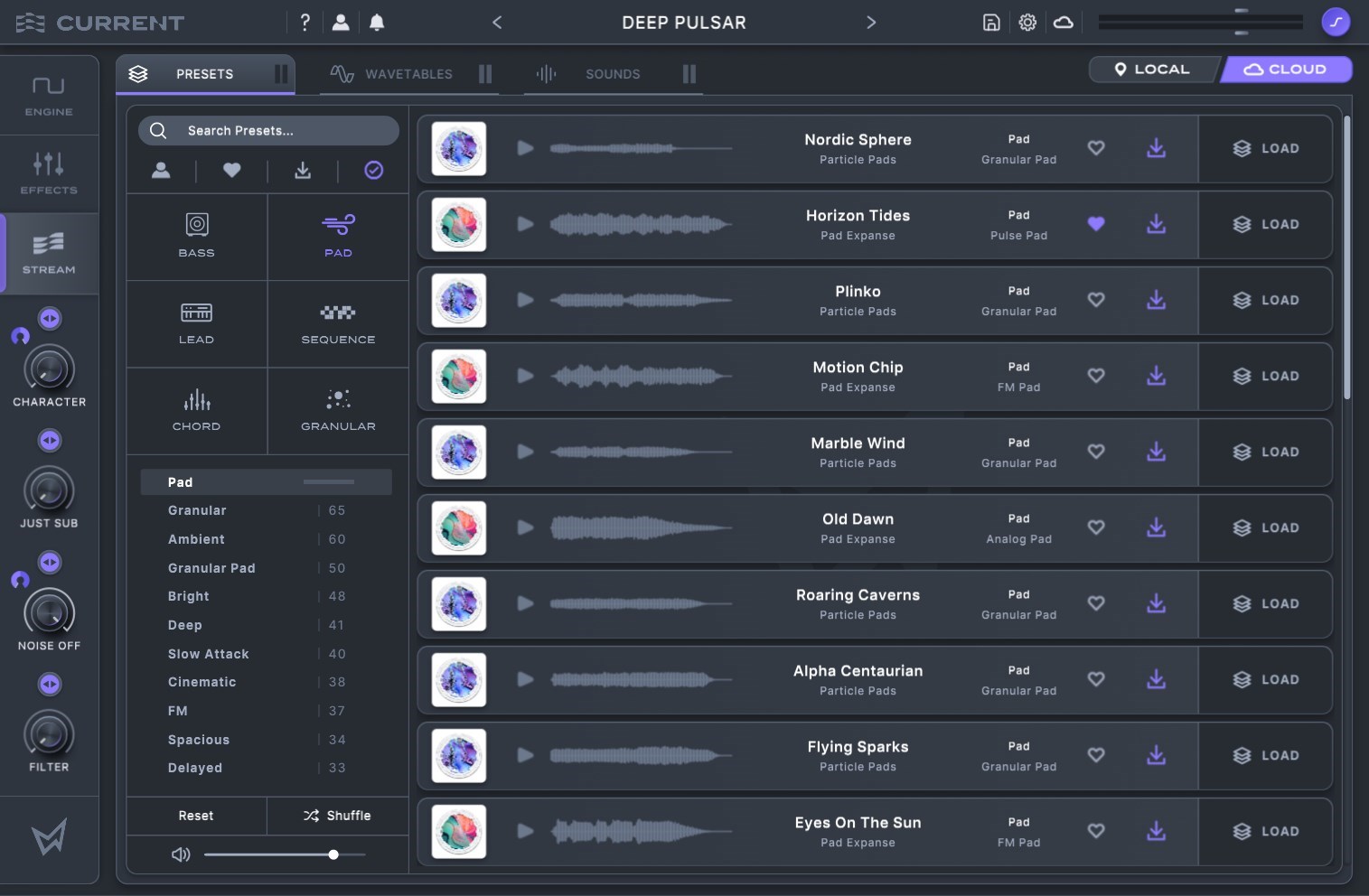Favorite the Plinko preset

pyautogui.click(x=1096, y=300)
